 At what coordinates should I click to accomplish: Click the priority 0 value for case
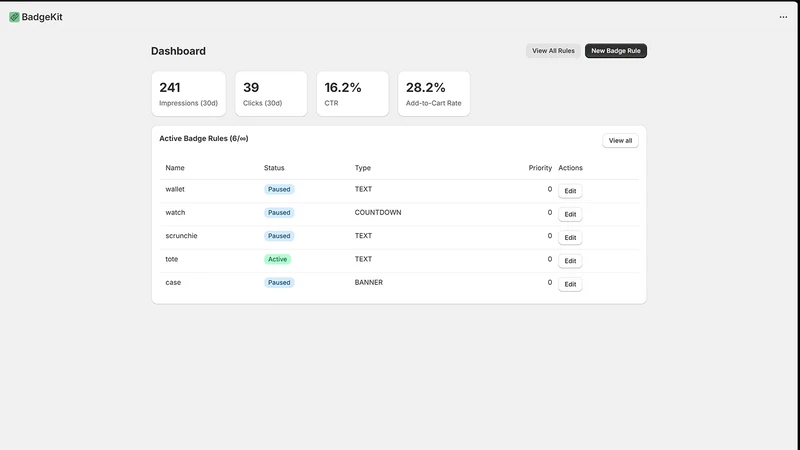(549, 282)
